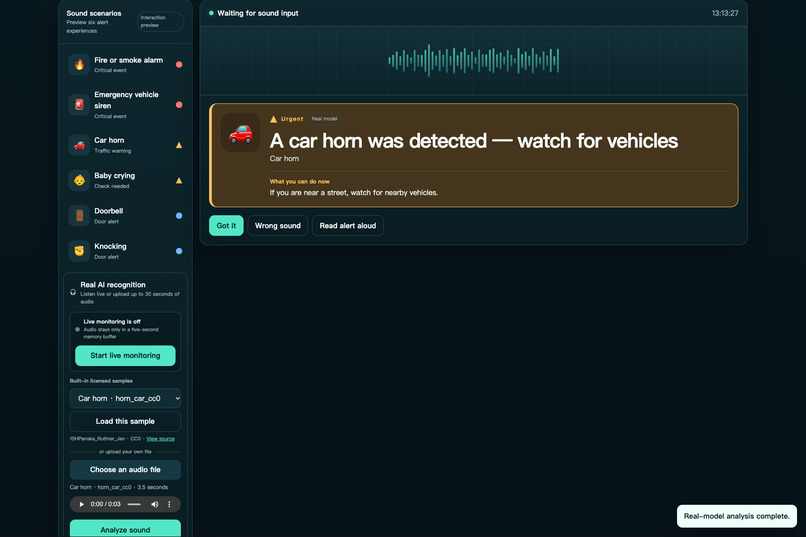
Task: Click the Live monitoring is off status
Action: click(112, 322)
